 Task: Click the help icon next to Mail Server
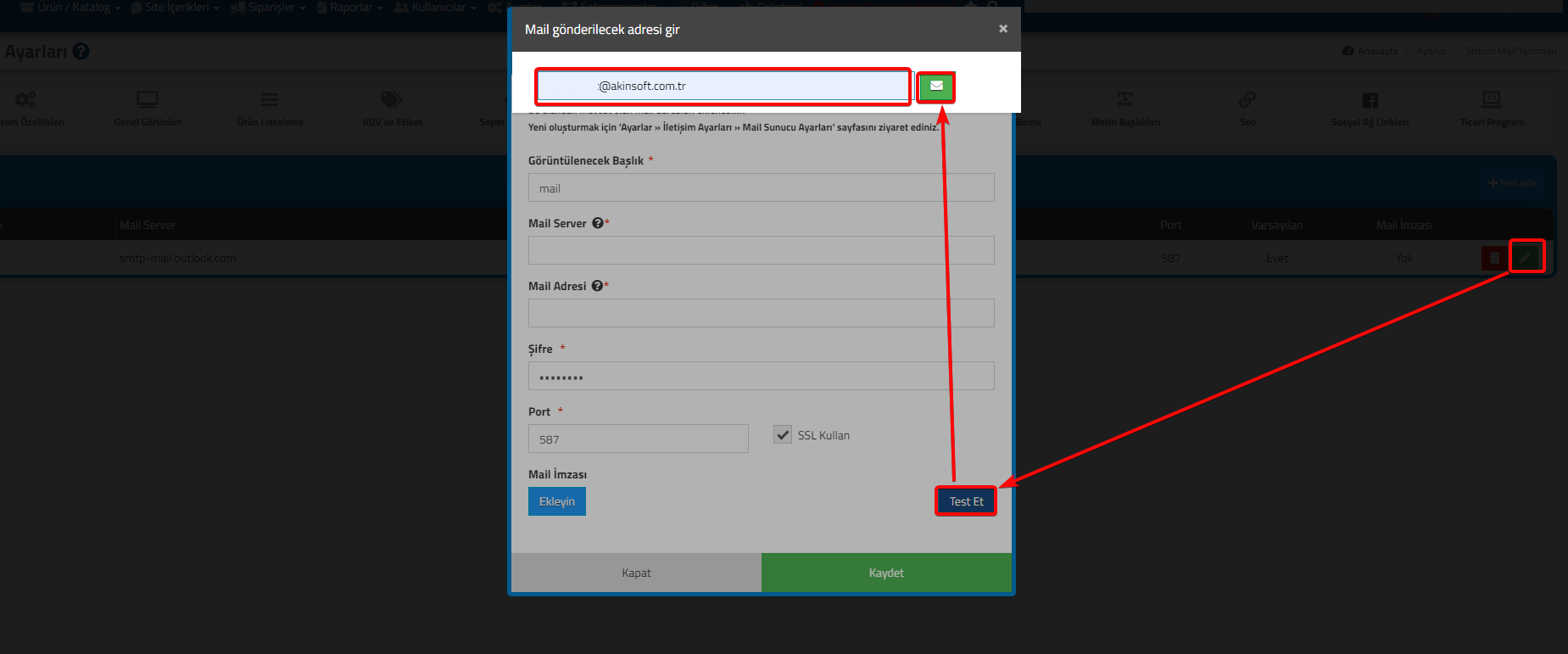point(598,223)
